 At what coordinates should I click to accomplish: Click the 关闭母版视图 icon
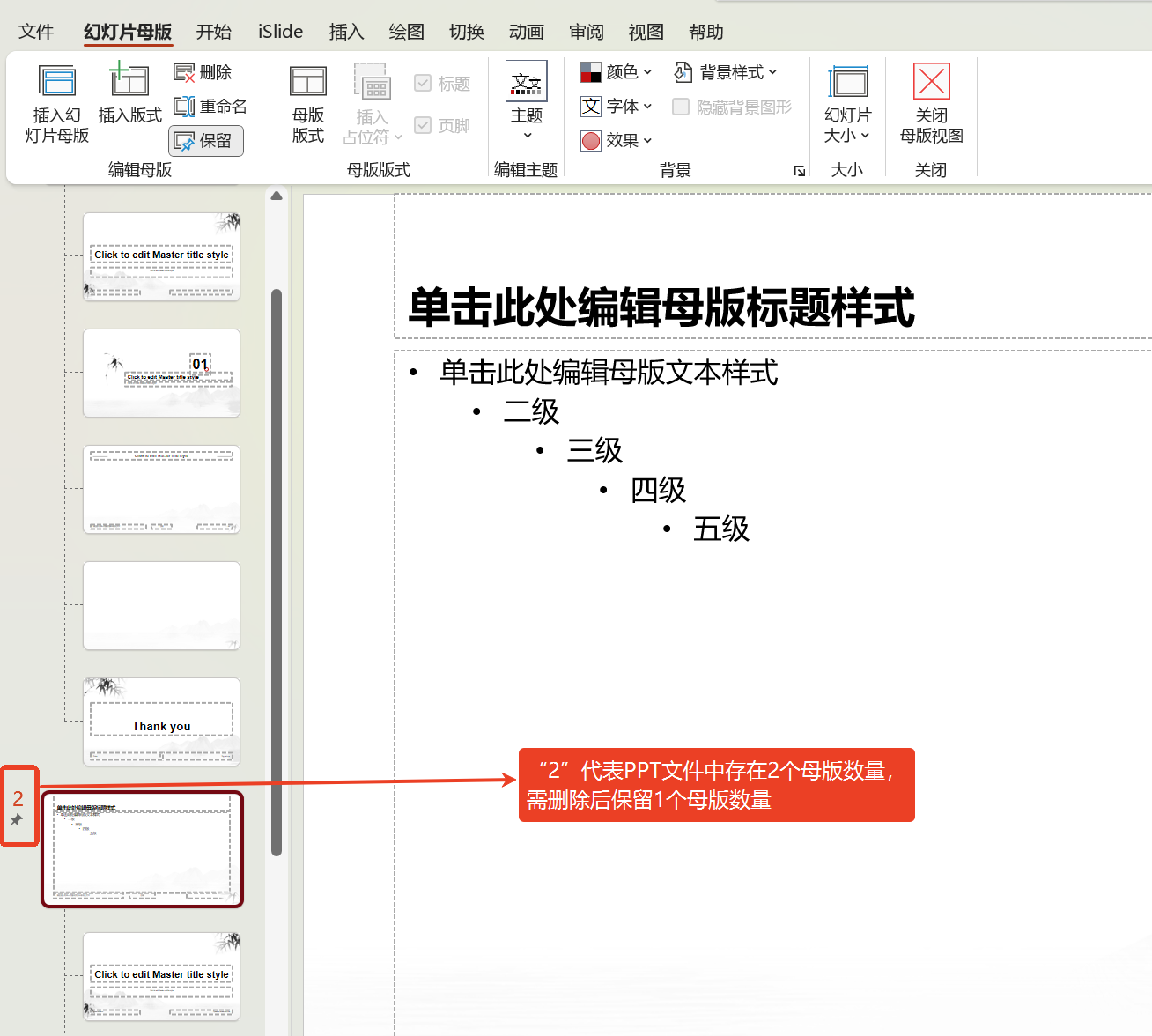pos(931,82)
